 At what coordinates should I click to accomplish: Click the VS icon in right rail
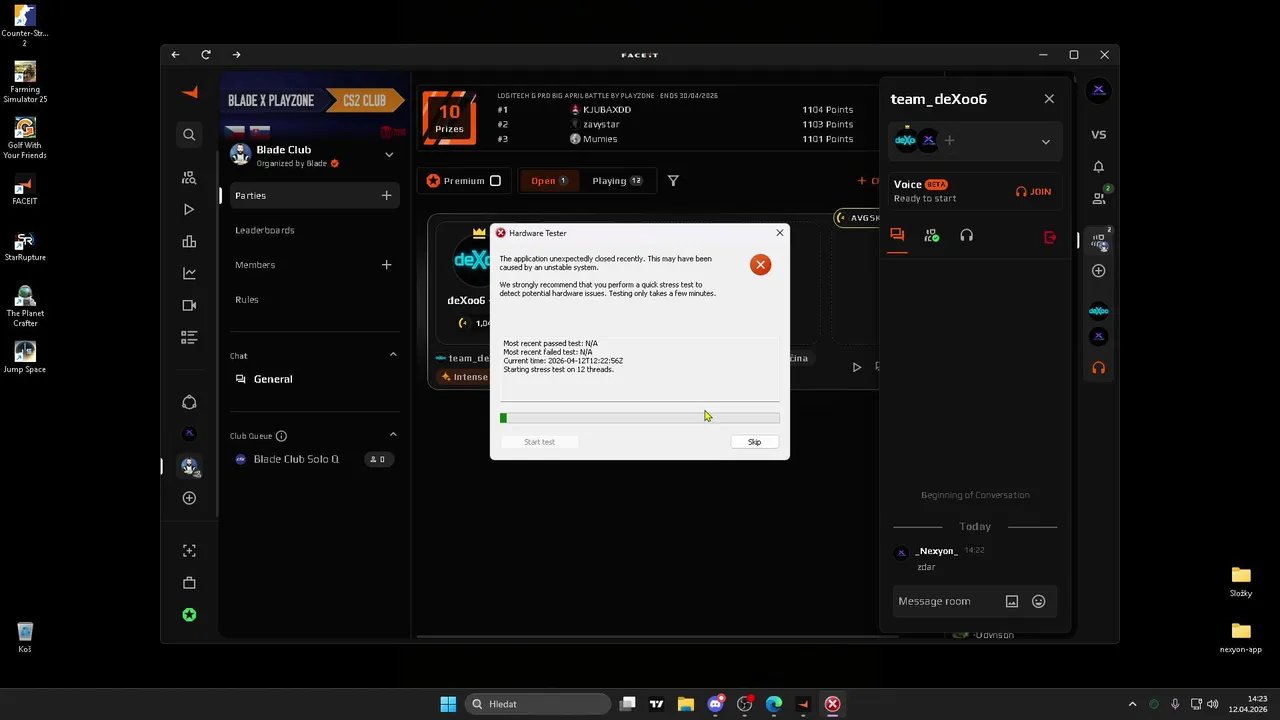1098,134
